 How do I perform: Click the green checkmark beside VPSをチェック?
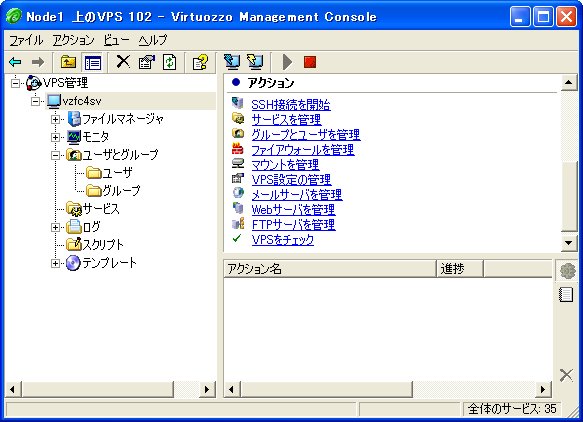click(237, 238)
